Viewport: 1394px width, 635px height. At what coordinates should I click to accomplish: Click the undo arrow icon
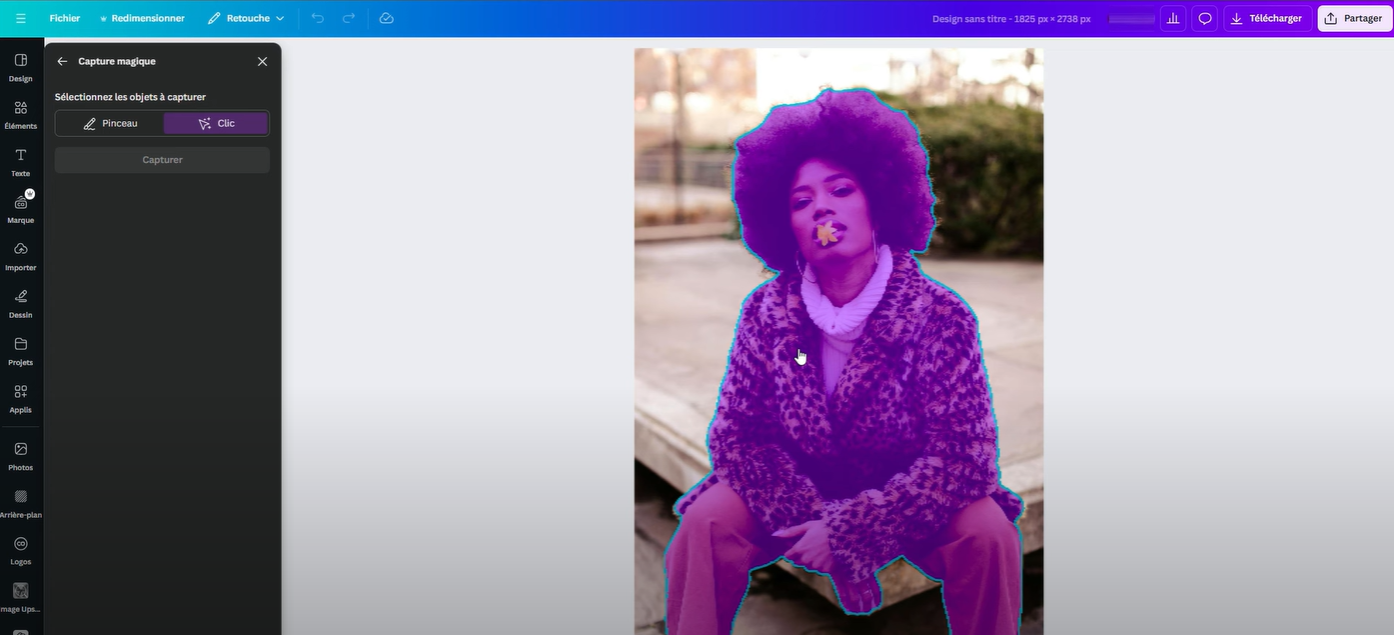pos(318,18)
